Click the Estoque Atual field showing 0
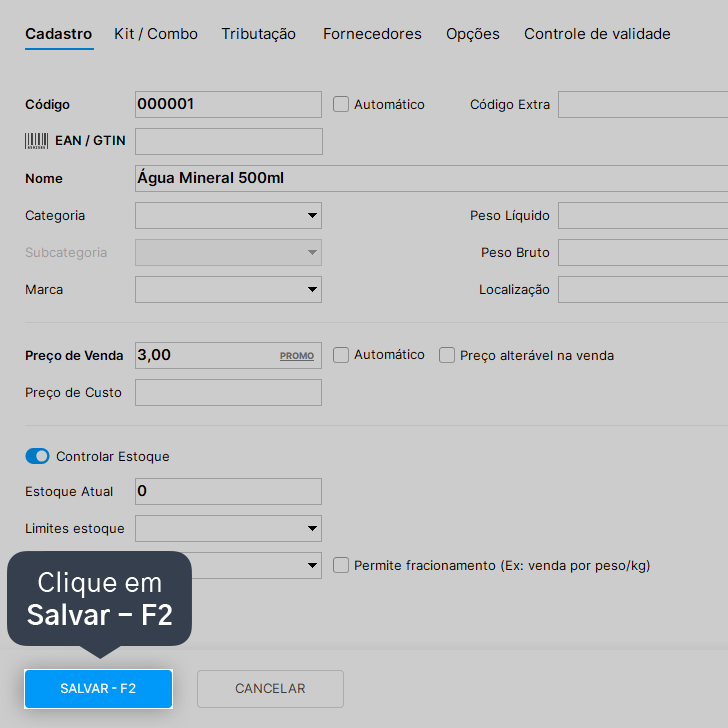The height and width of the screenshot is (728, 728). click(x=228, y=491)
